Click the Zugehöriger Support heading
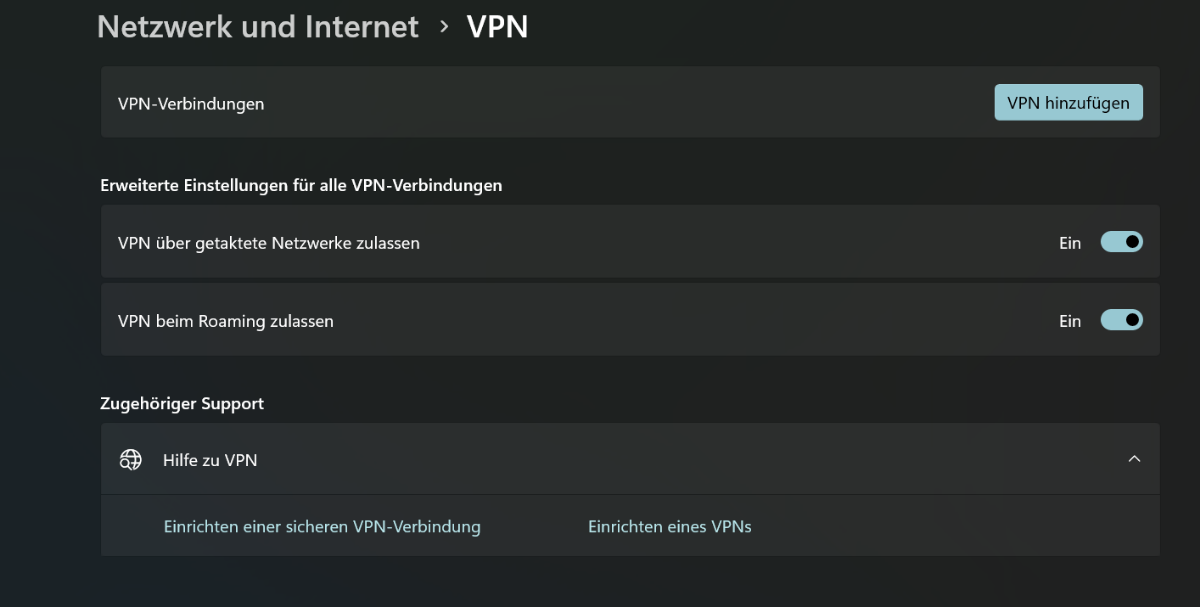1200x607 pixels. pos(182,404)
